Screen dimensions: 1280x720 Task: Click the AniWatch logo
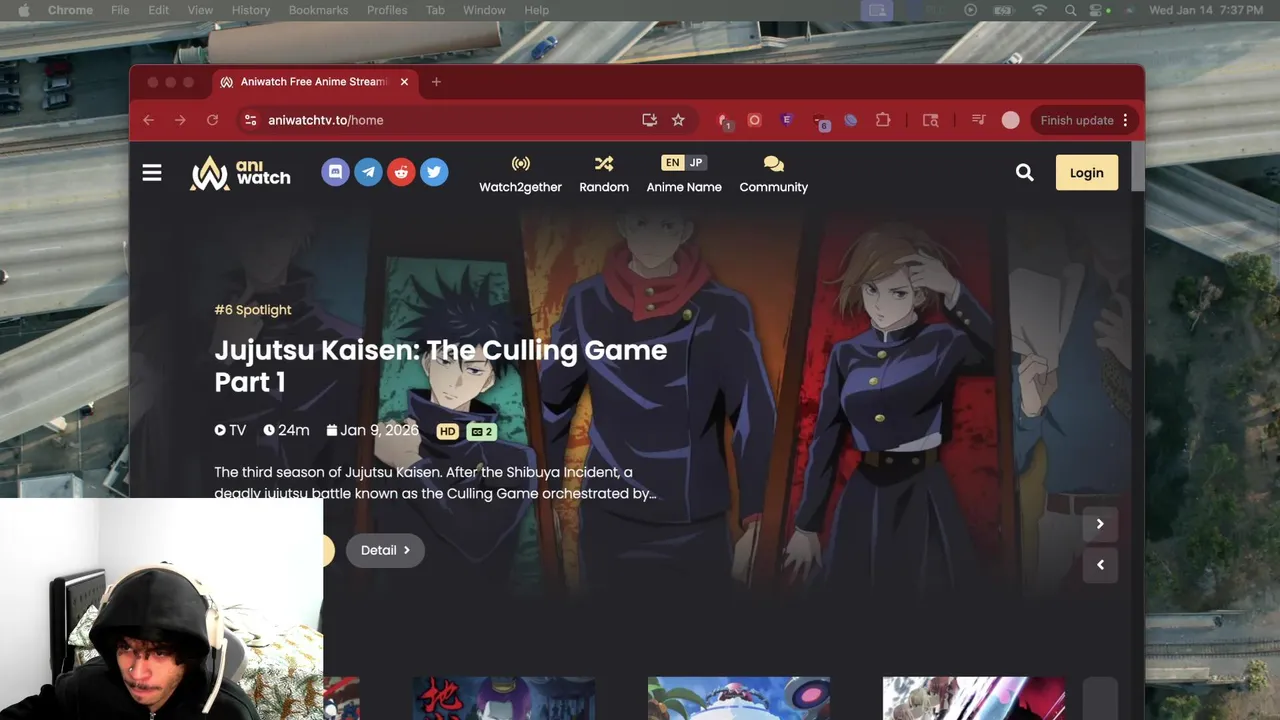click(x=240, y=173)
